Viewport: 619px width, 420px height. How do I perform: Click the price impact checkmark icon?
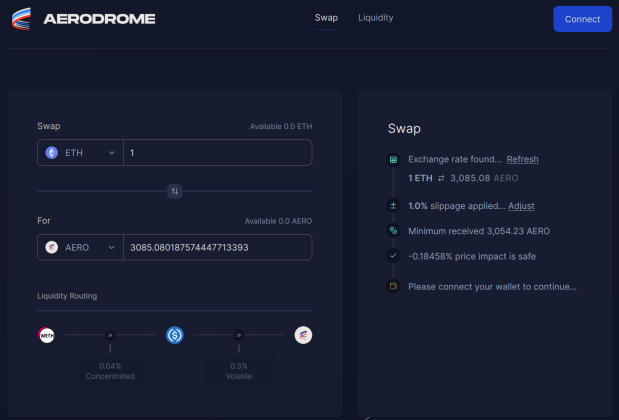point(393,256)
